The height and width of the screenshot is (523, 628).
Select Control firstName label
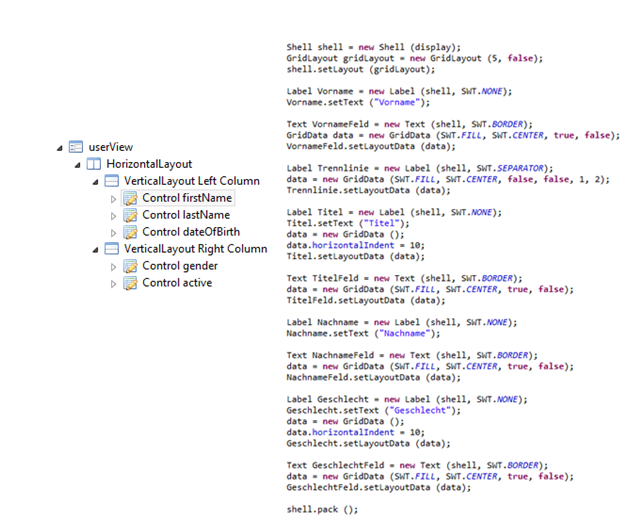pyautogui.click(x=187, y=198)
